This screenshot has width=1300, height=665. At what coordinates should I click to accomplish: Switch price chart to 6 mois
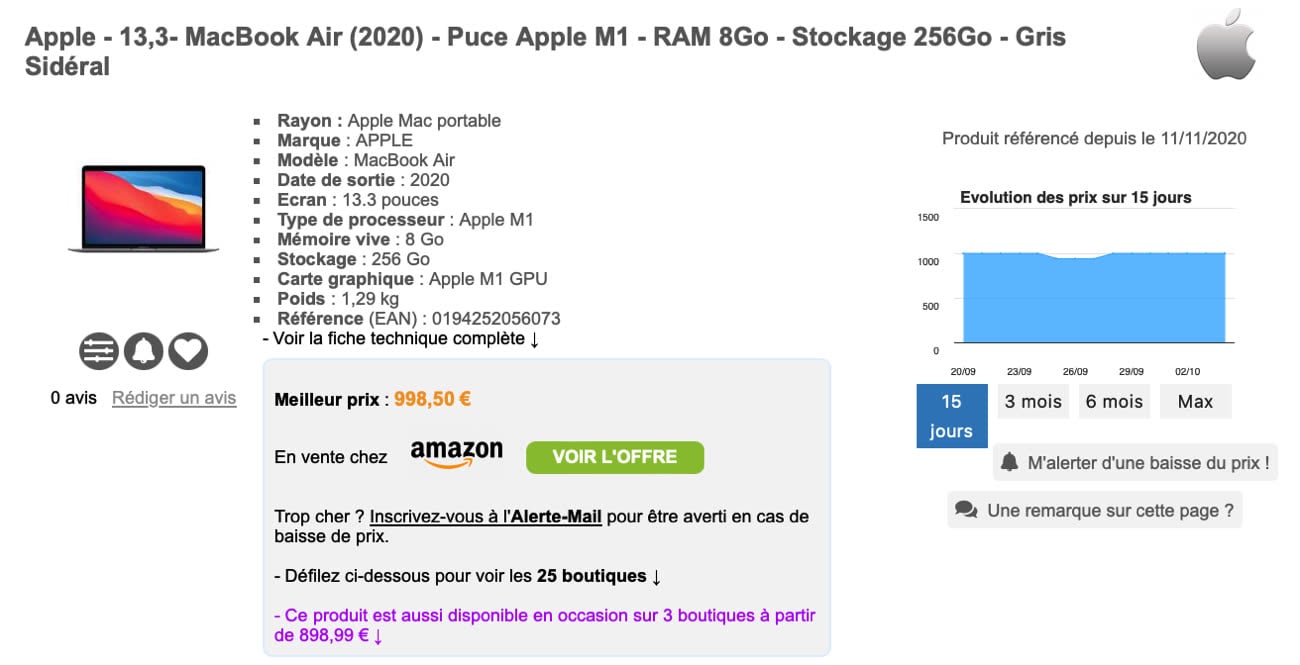click(1114, 401)
